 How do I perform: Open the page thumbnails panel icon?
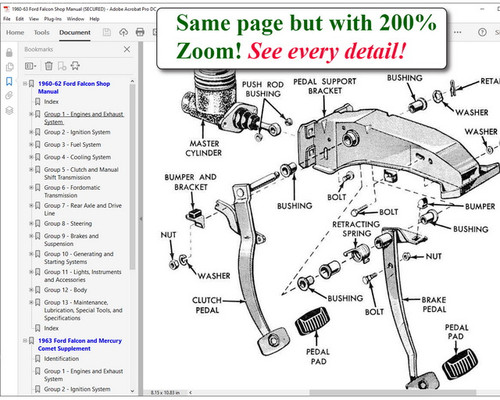(x=9, y=67)
